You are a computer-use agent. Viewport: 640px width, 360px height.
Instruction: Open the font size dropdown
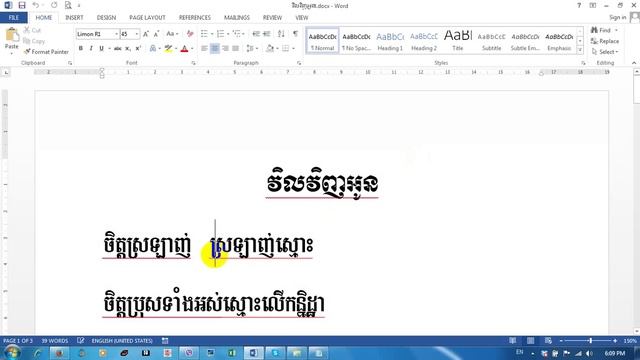(x=137, y=34)
